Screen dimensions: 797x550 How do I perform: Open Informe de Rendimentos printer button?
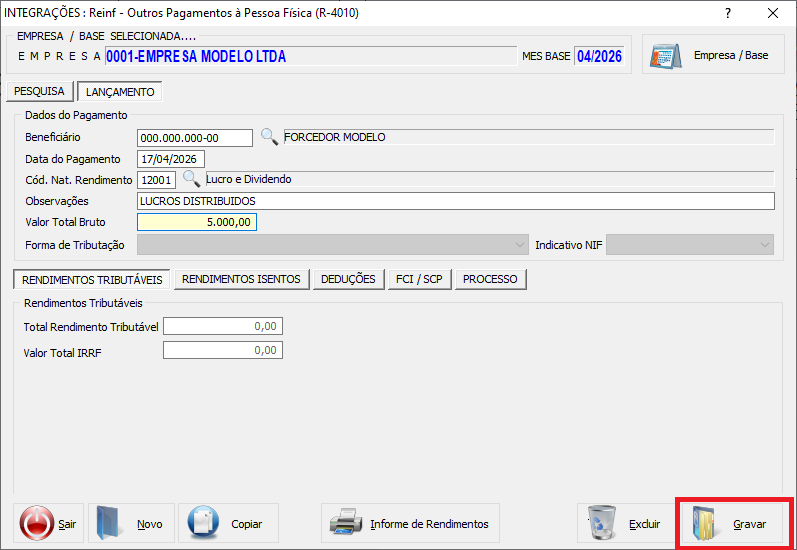[x=410, y=523]
